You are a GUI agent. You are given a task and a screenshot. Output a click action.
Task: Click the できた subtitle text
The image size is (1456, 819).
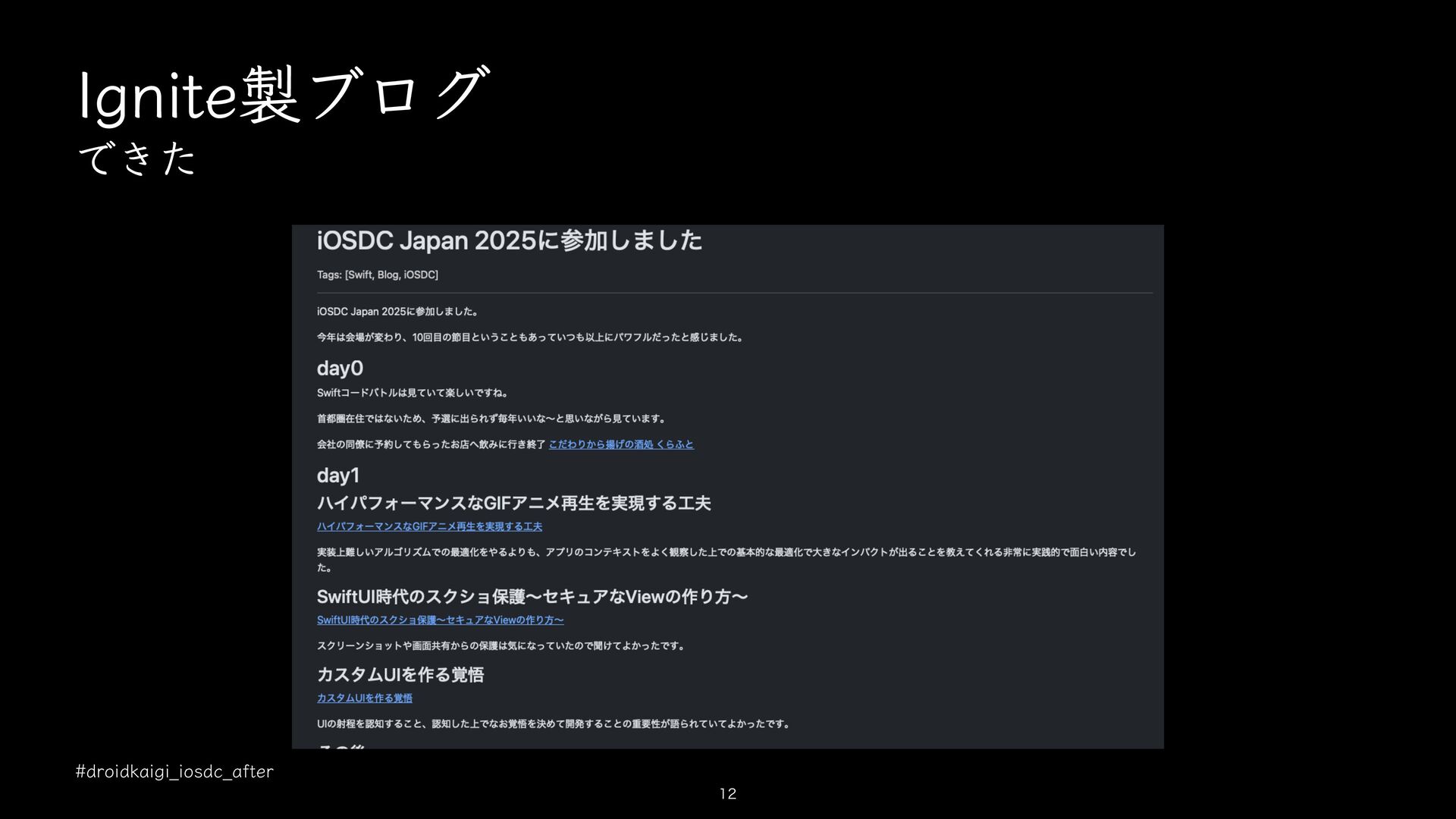pyautogui.click(x=137, y=158)
